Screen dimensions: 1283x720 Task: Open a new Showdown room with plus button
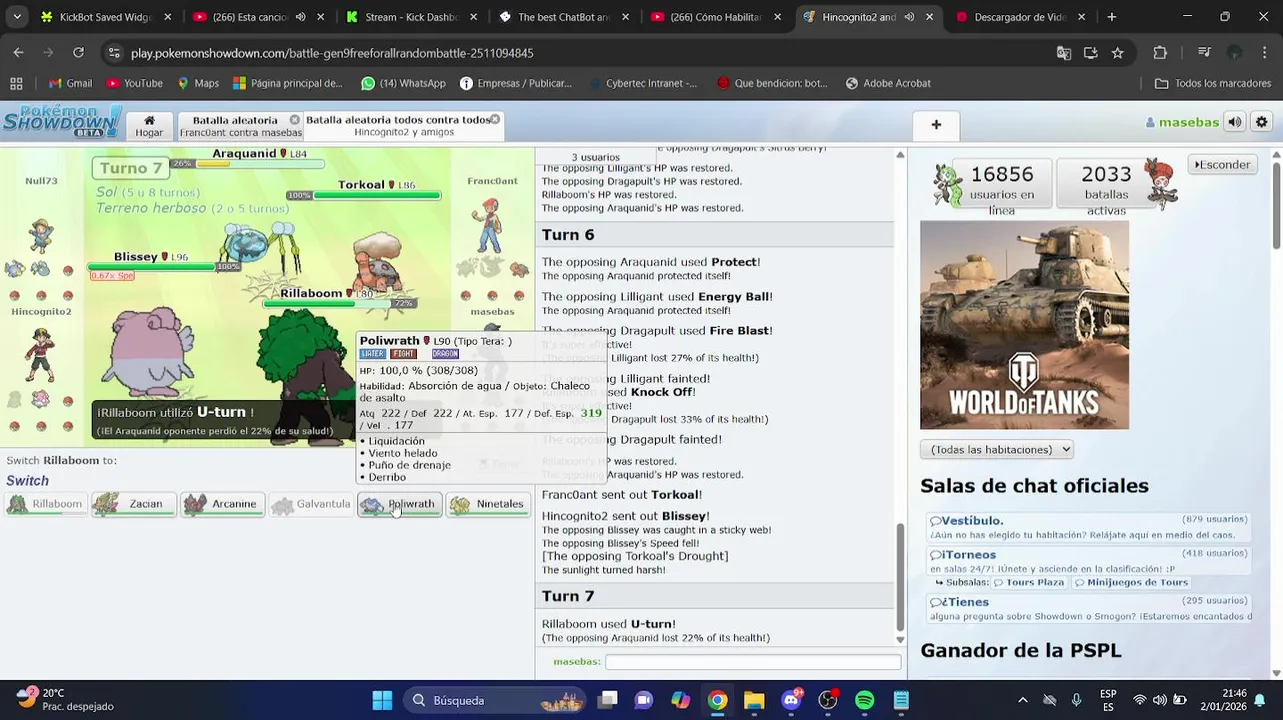pyautogui.click(x=936, y=125)
